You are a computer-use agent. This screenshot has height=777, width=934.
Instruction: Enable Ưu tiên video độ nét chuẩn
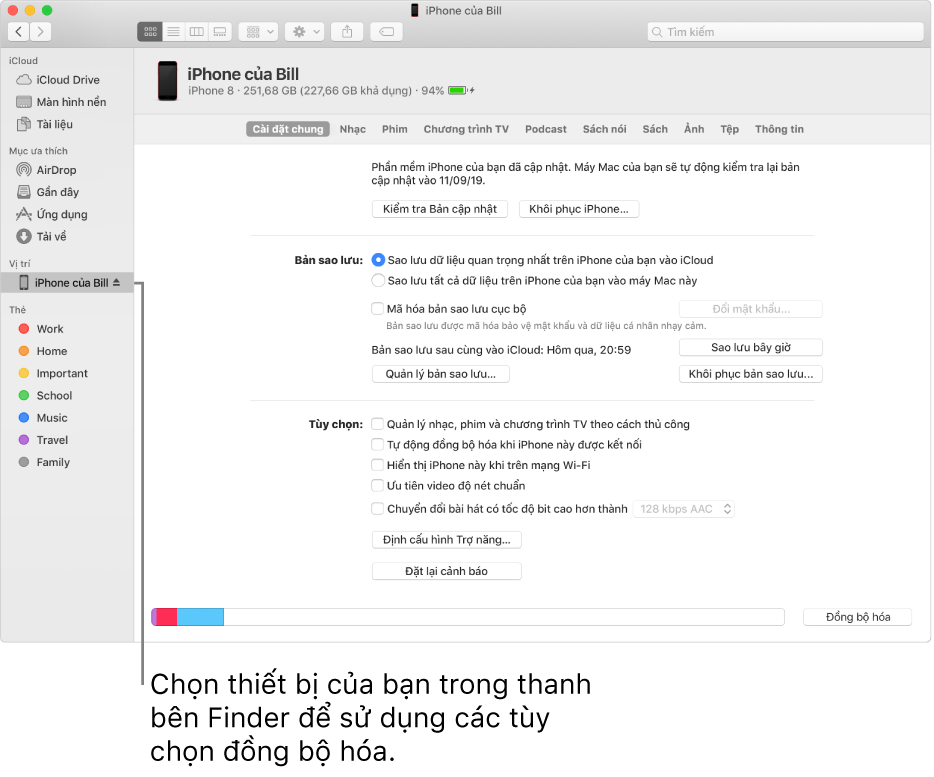pos(377,486)
